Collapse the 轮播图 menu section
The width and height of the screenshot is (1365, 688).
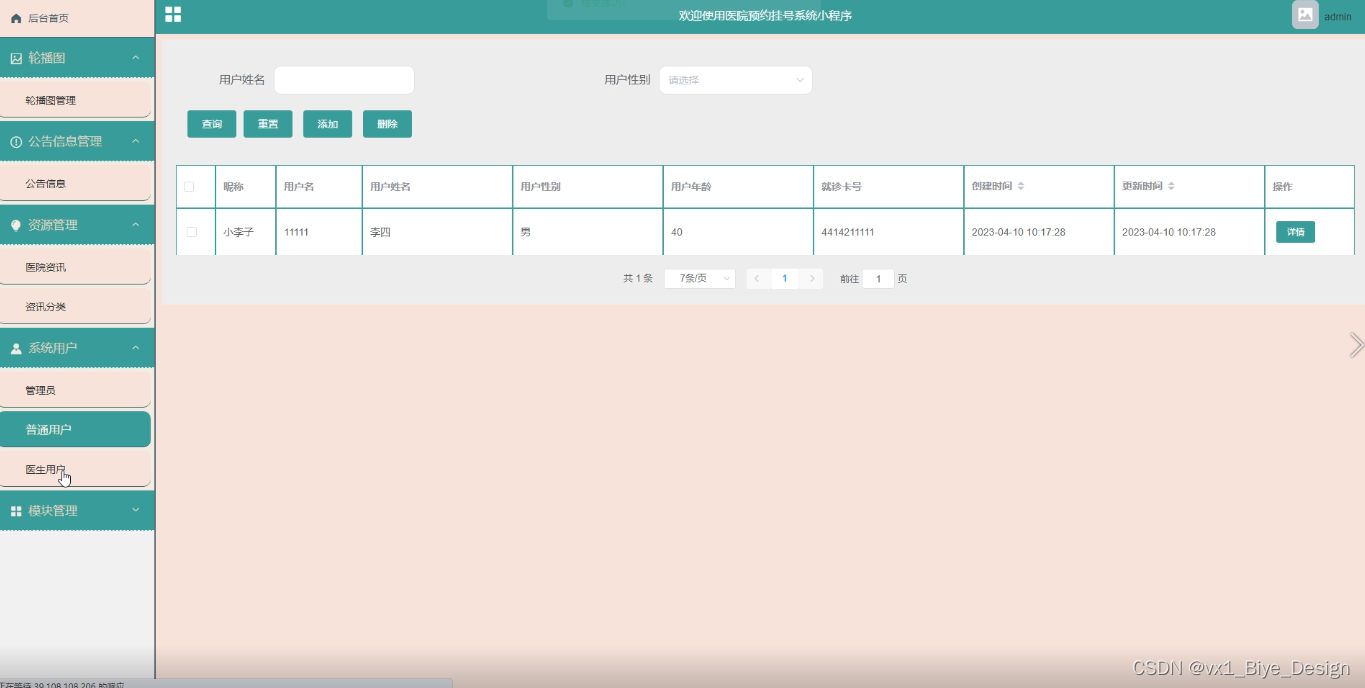click(136, 58)
